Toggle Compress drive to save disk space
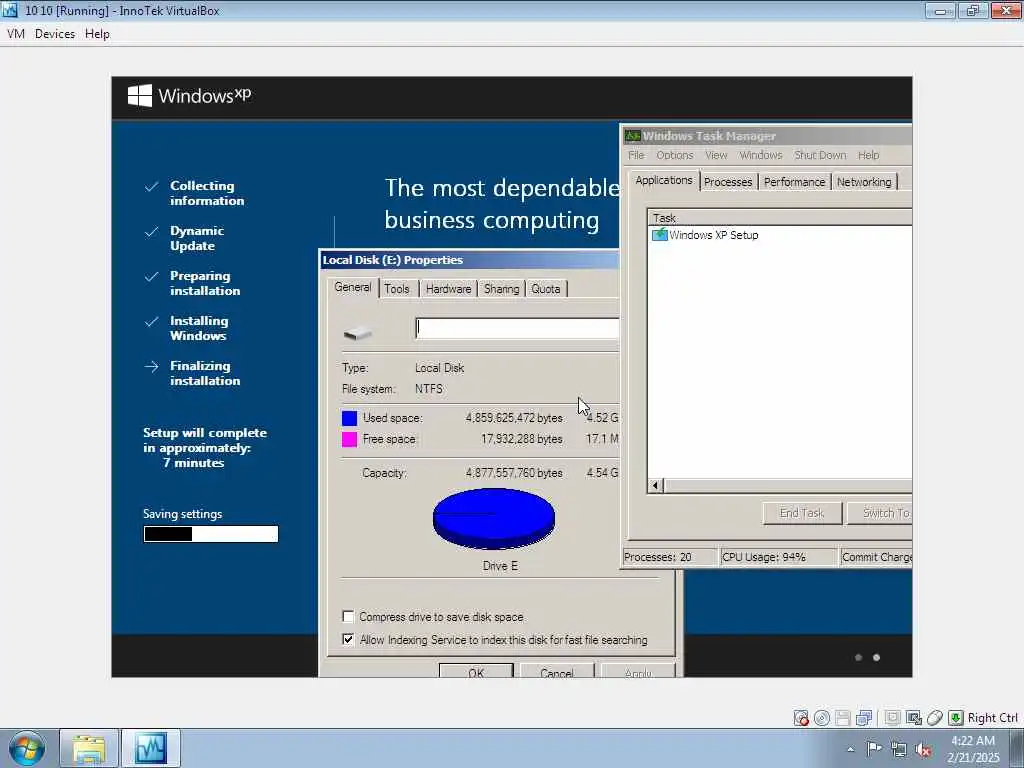 (348, 616)
